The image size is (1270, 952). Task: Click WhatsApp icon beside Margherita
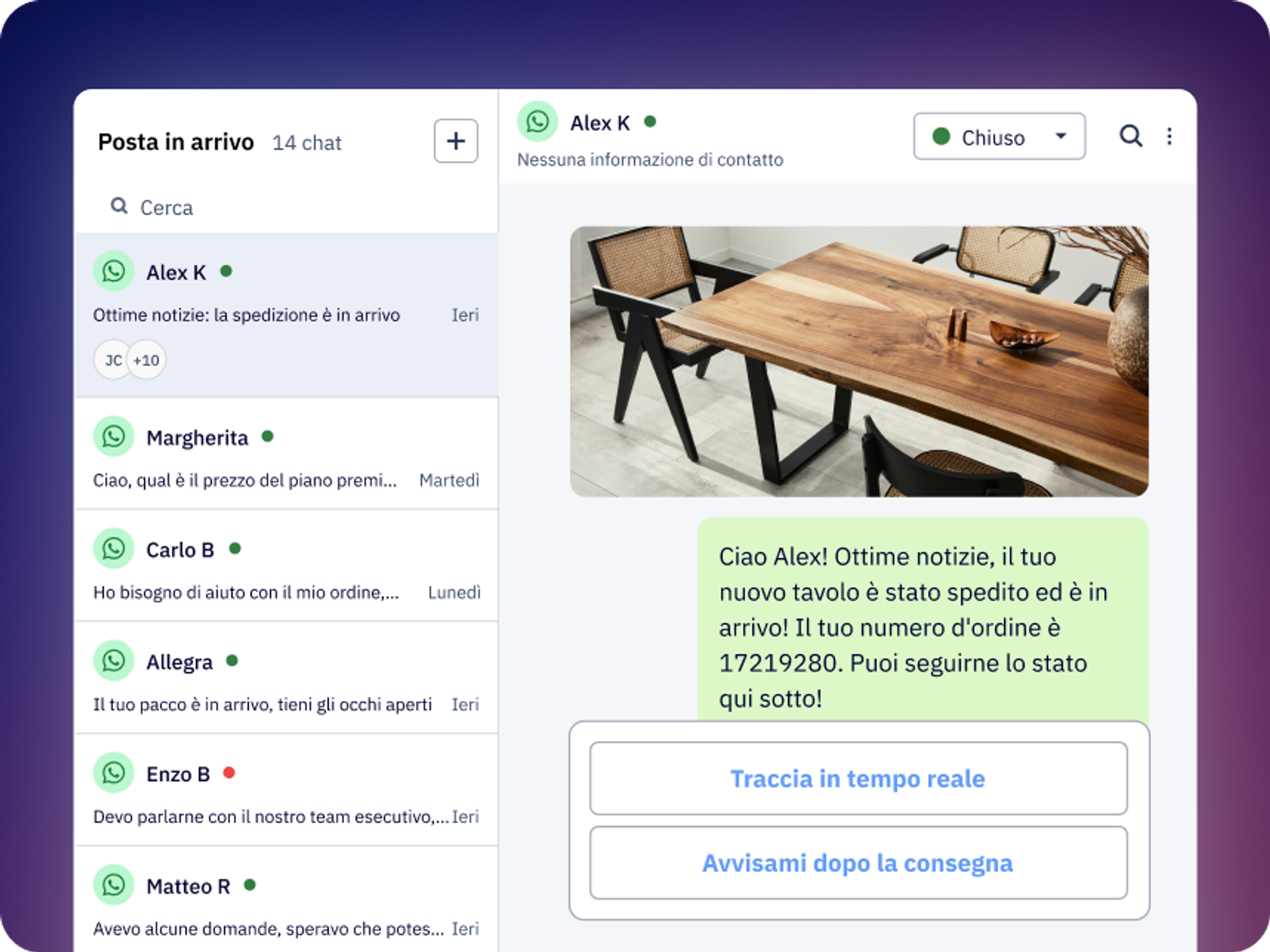(114, 436)
